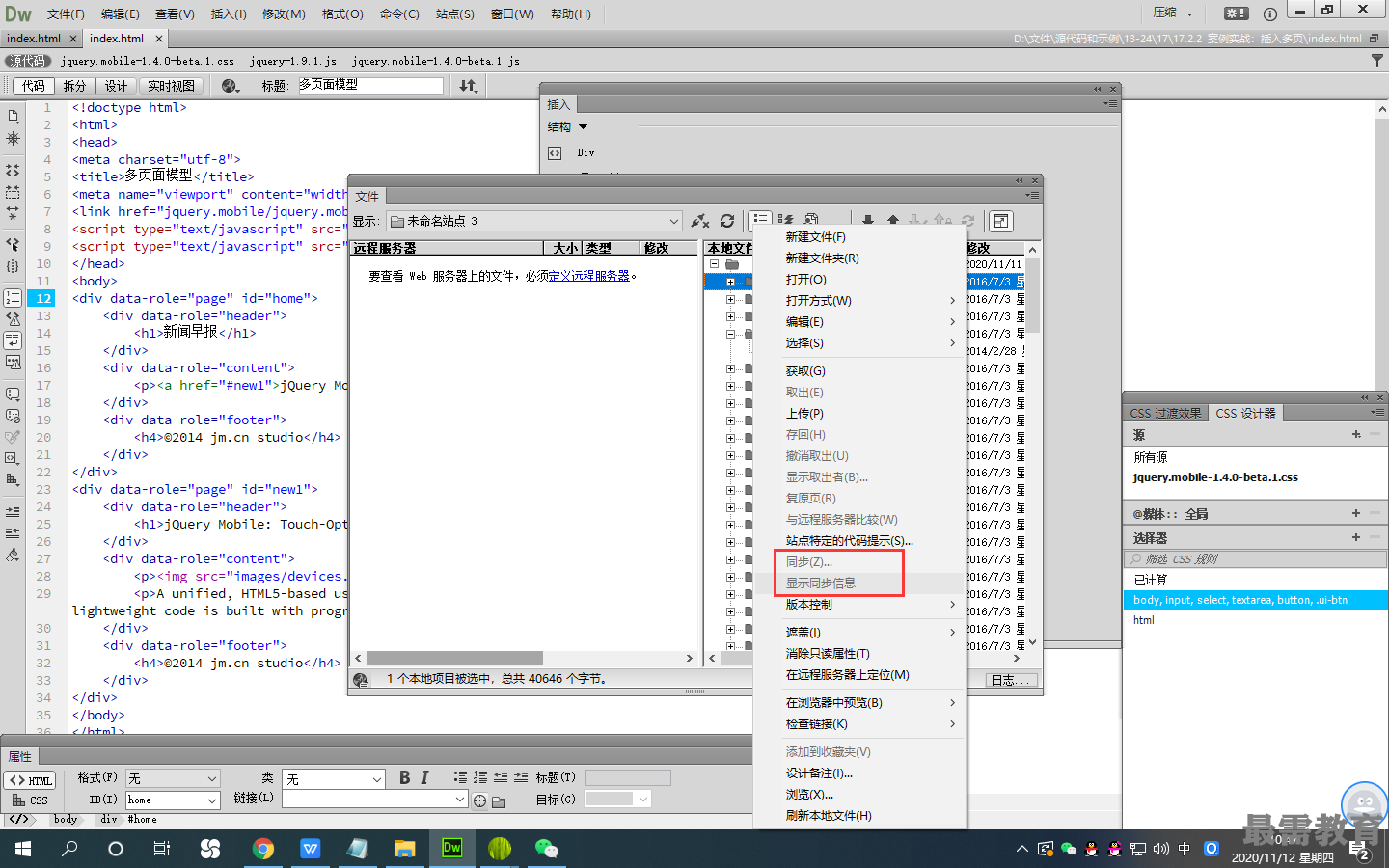
Task: Click the Apply Comment icon
Action: (13, 393)
